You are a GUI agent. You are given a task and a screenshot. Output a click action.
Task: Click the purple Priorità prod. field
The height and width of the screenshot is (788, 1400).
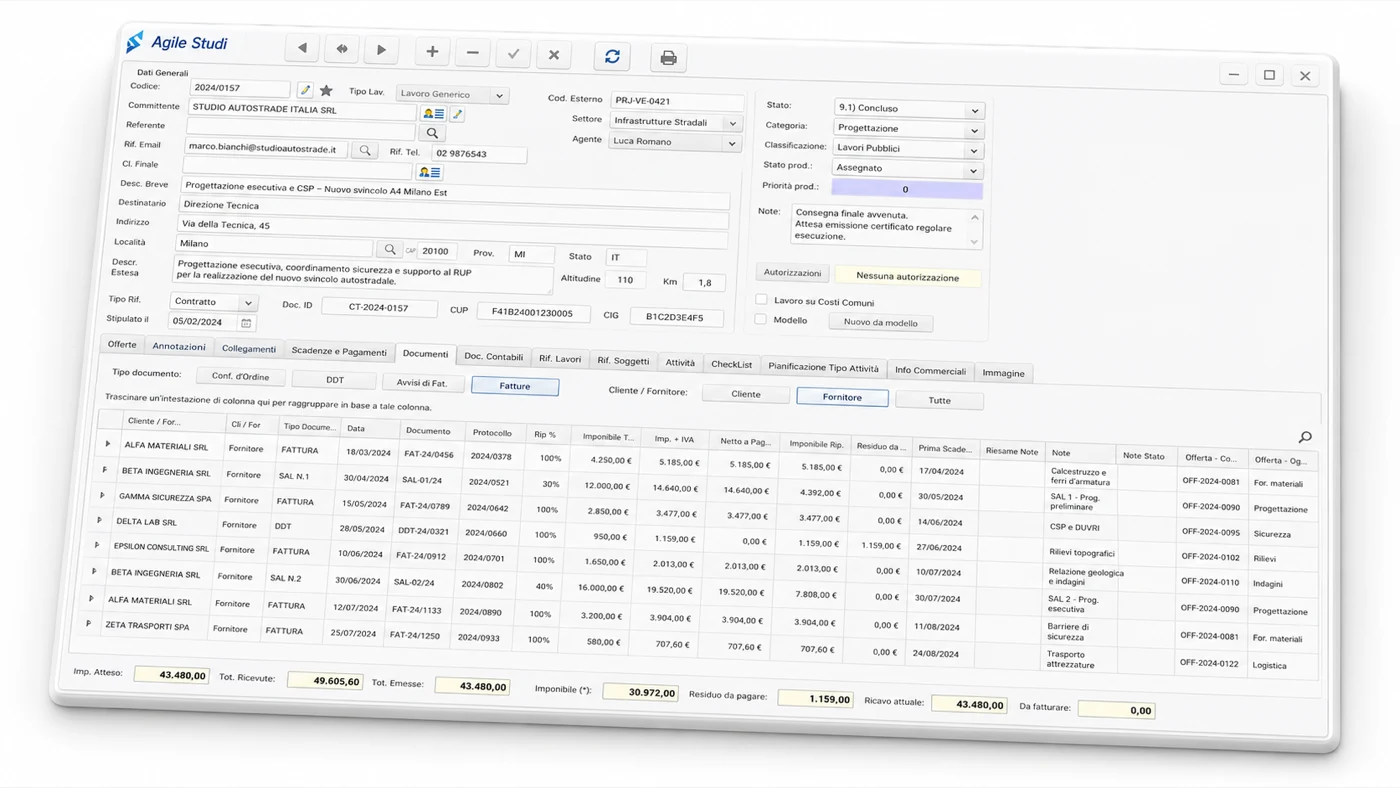tap(907, 189)
